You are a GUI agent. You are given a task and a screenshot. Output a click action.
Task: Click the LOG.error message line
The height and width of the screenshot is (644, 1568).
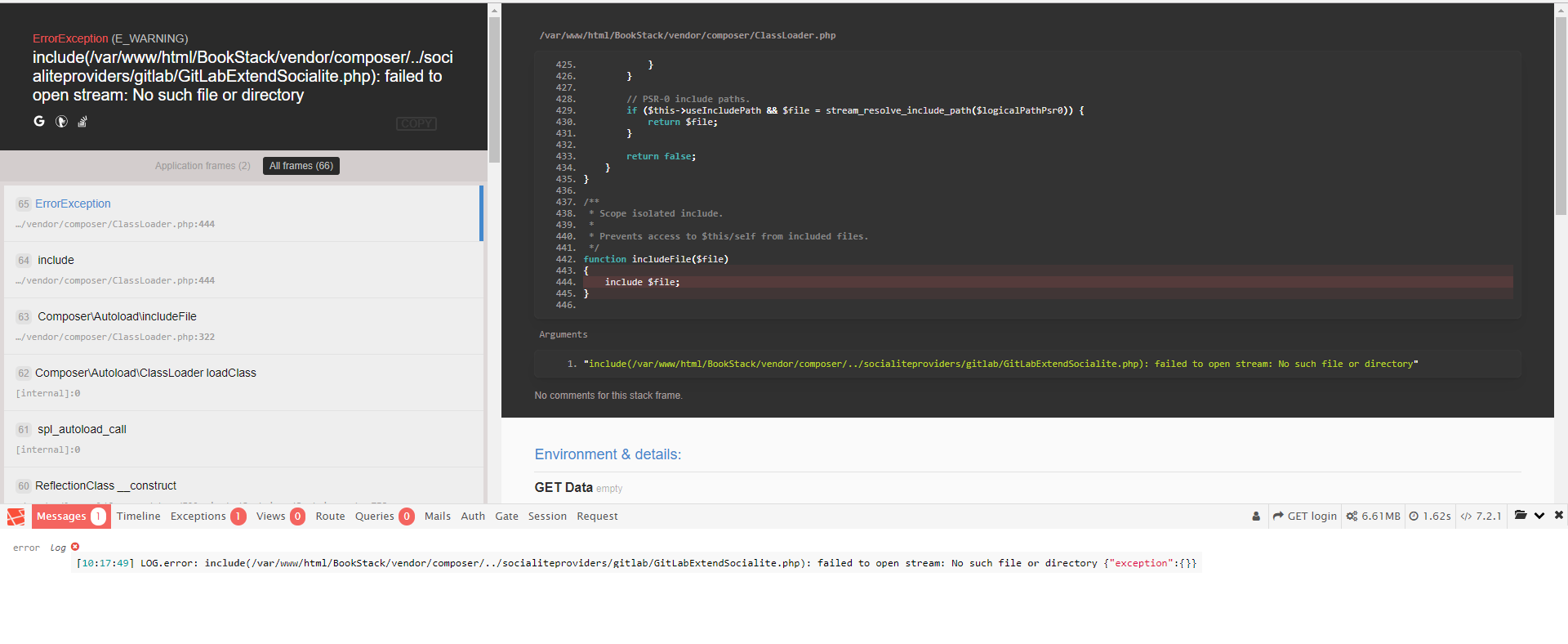tap(635, 563)
